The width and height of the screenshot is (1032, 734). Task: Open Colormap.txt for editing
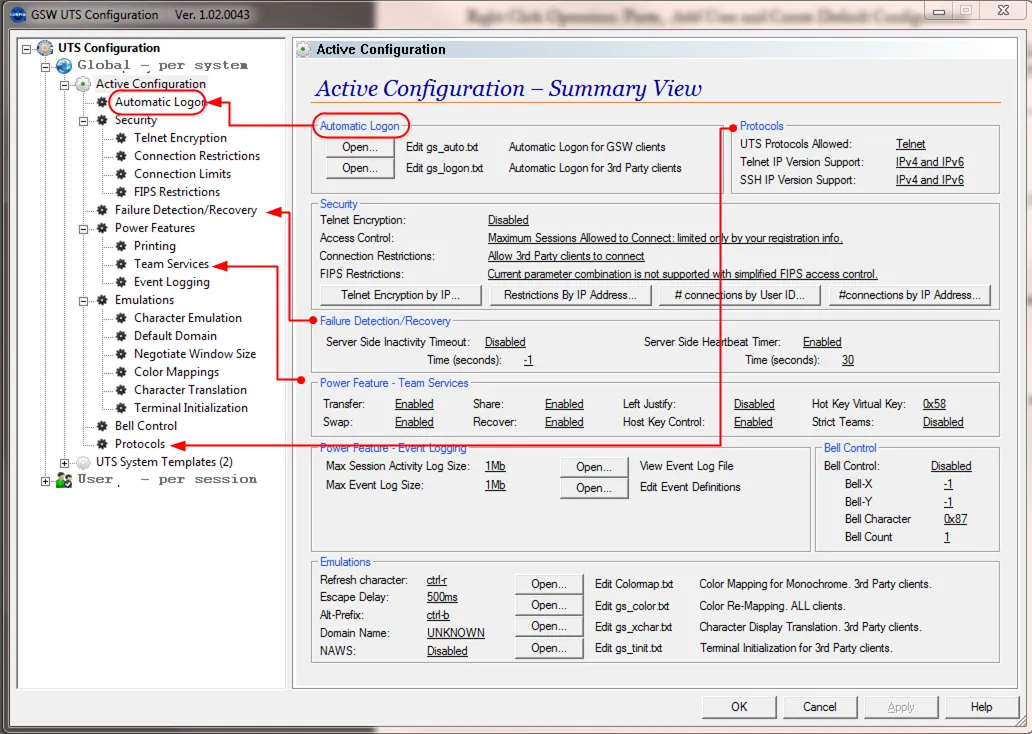click(x=549, y=584)
